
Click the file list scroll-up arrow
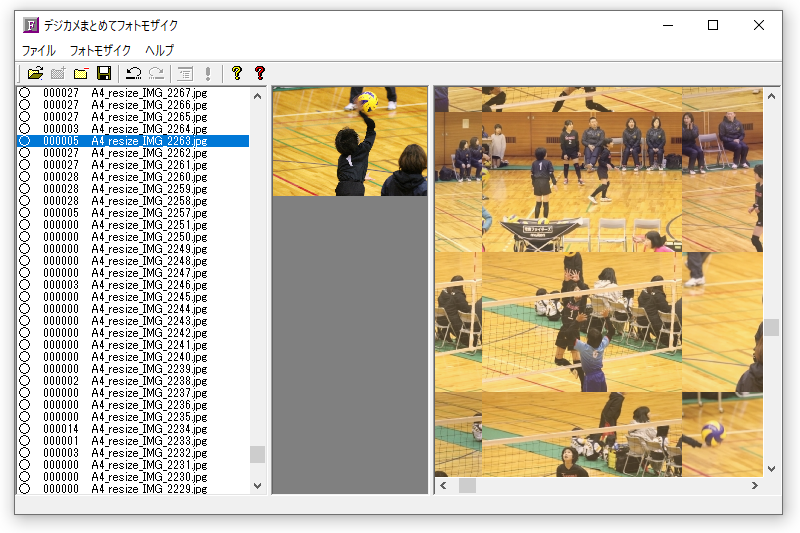click(x=258, y=96)
